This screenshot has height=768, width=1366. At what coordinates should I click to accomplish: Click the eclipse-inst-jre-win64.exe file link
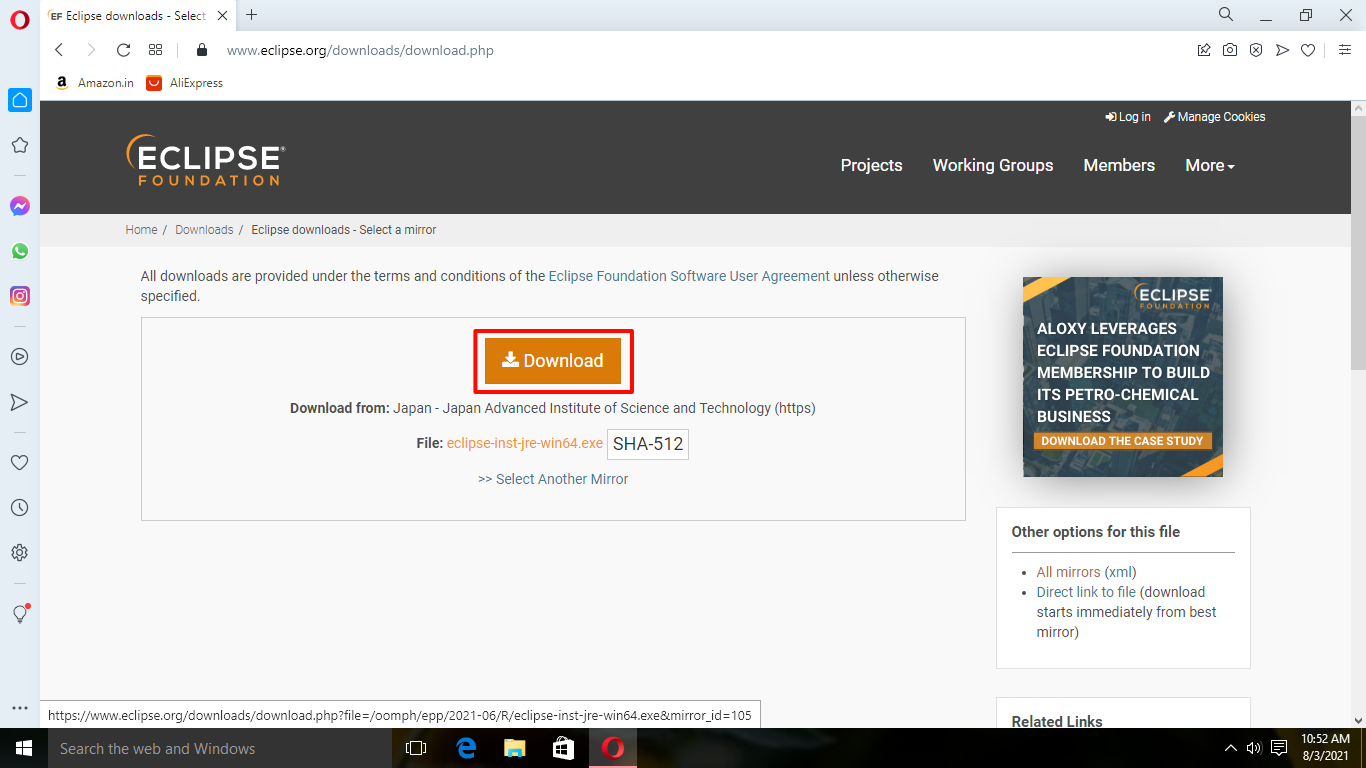point(525,443)
